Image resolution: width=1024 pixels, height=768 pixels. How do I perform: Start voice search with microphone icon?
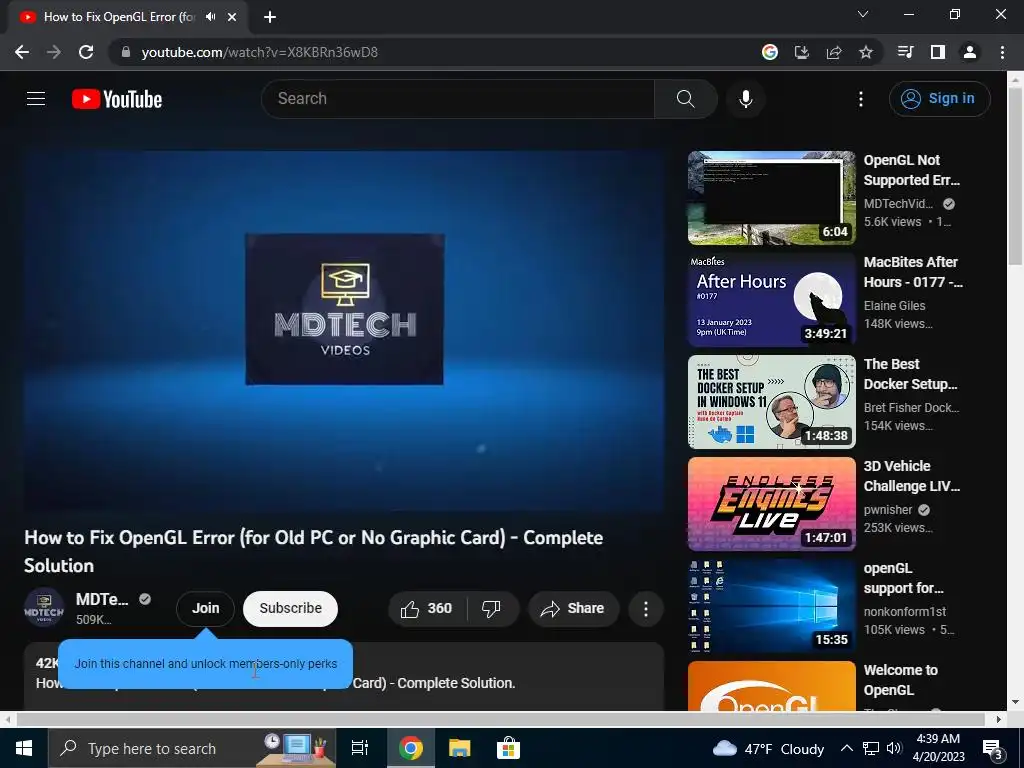coord(745,99)
